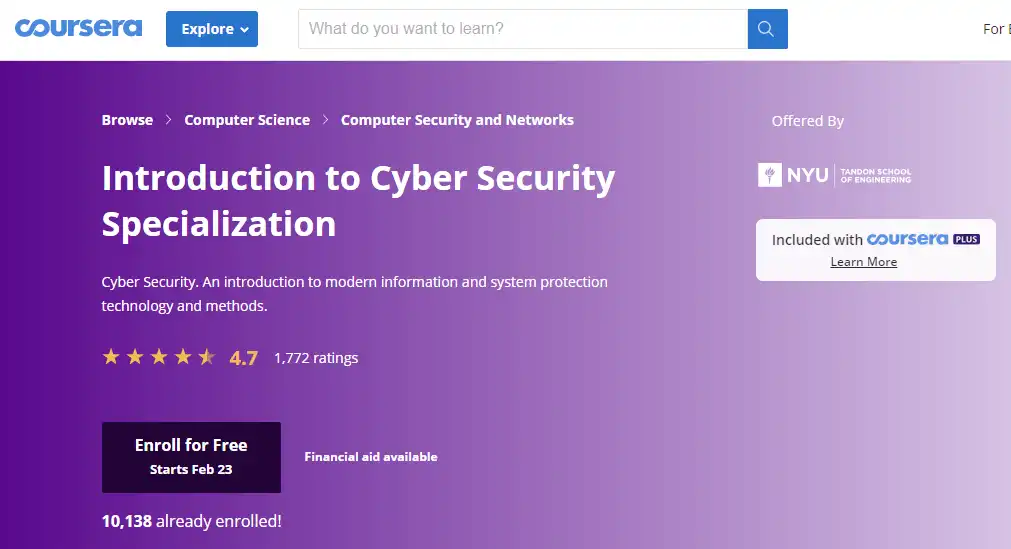Open Computer Security and Networks breadcrumb
1011x549 pixels.
(x=457, y=120)
